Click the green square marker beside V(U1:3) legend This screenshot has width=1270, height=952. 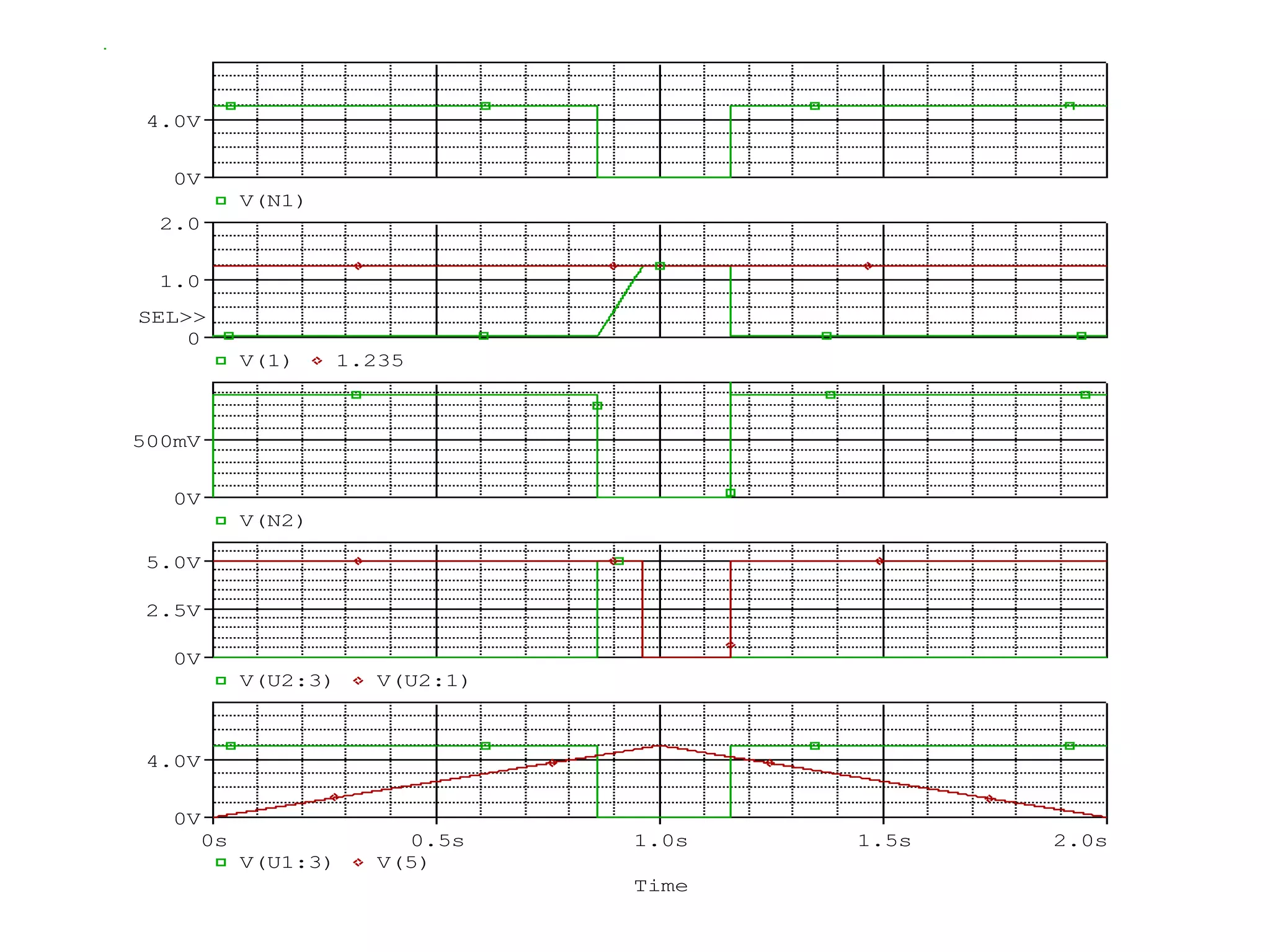tap(221, 862)
